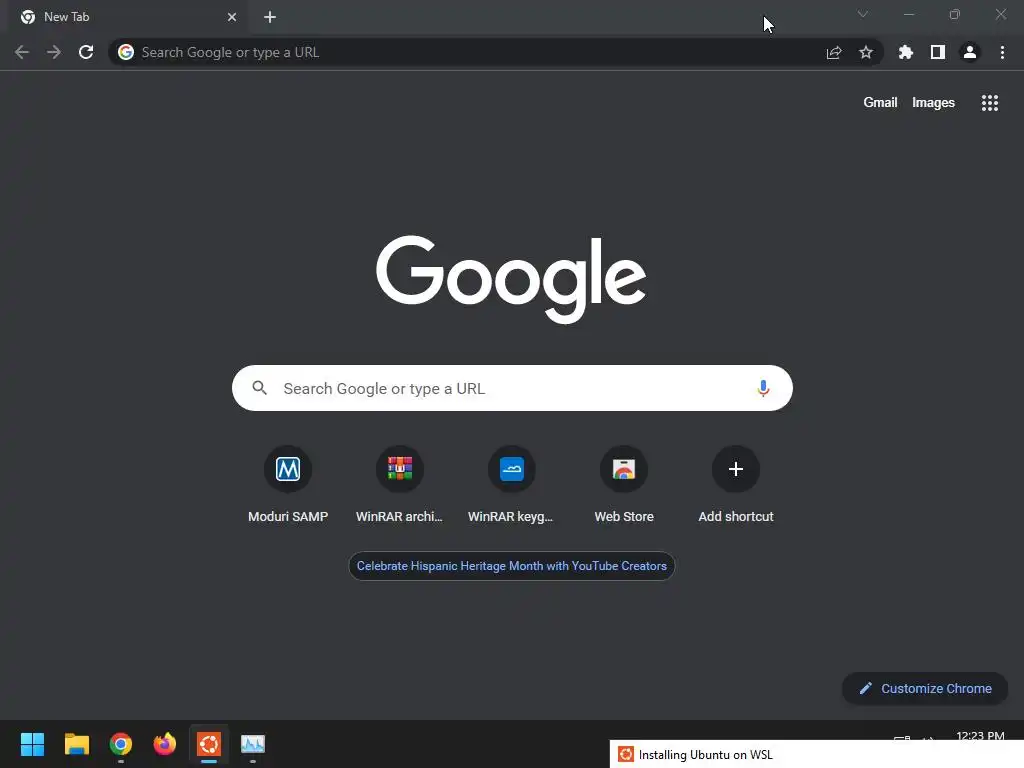This screenshot has height=768, width=1024.
Task: Open the tab search chevron
Action: click(x=863, y=14)
